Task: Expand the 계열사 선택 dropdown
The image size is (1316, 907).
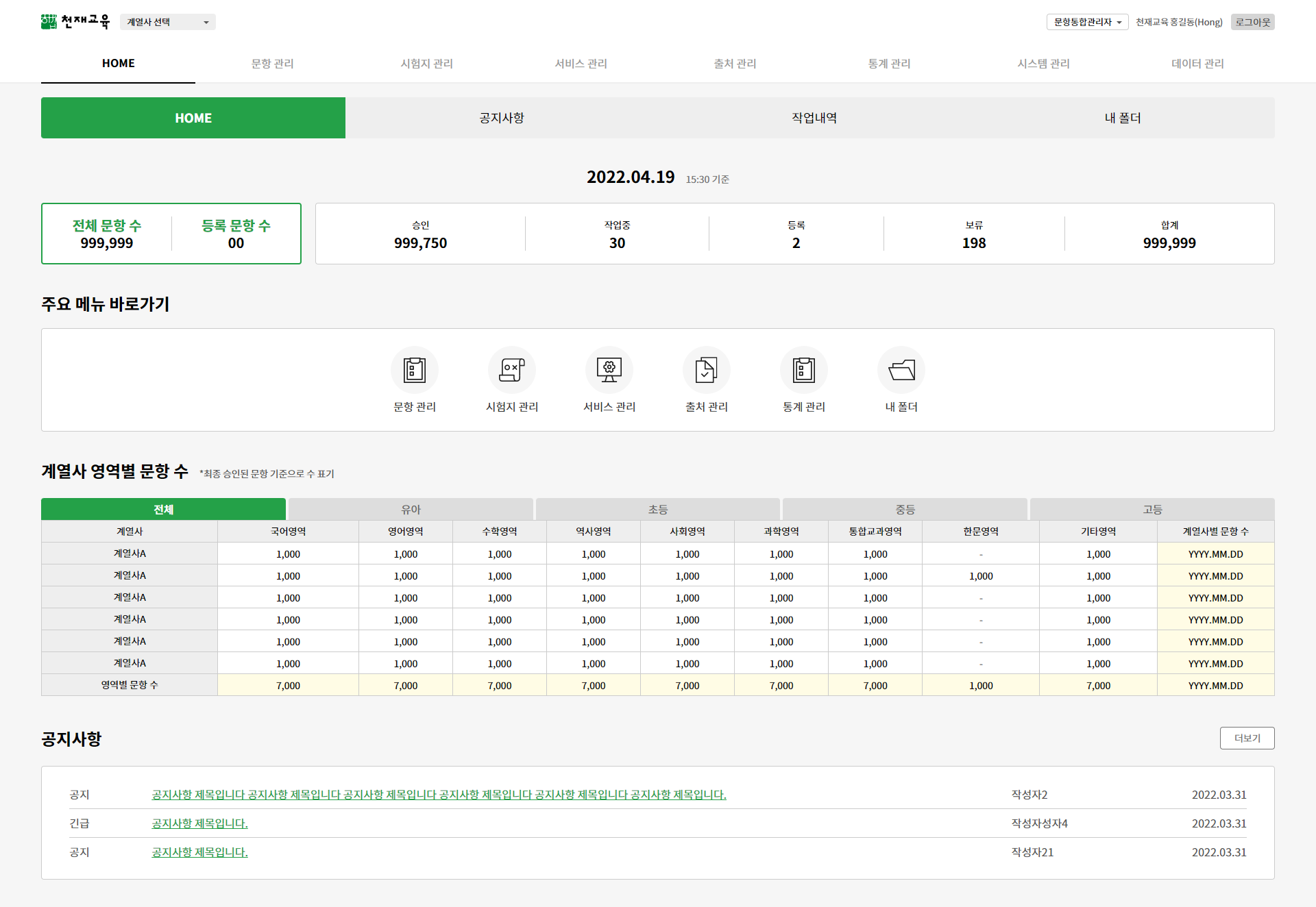Action: point(168,22)
